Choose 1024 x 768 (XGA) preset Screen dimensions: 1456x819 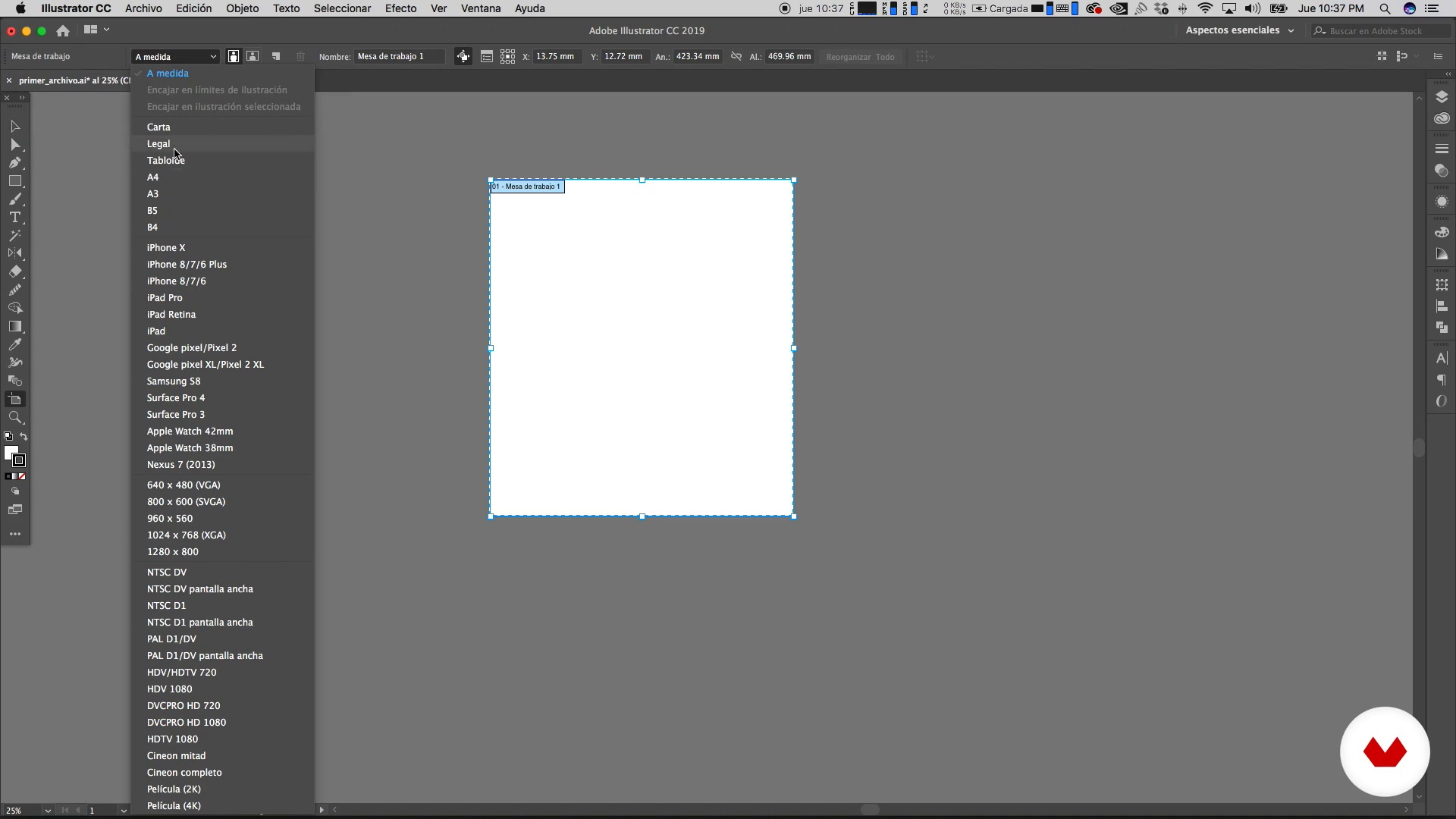(x=223, y=535)
